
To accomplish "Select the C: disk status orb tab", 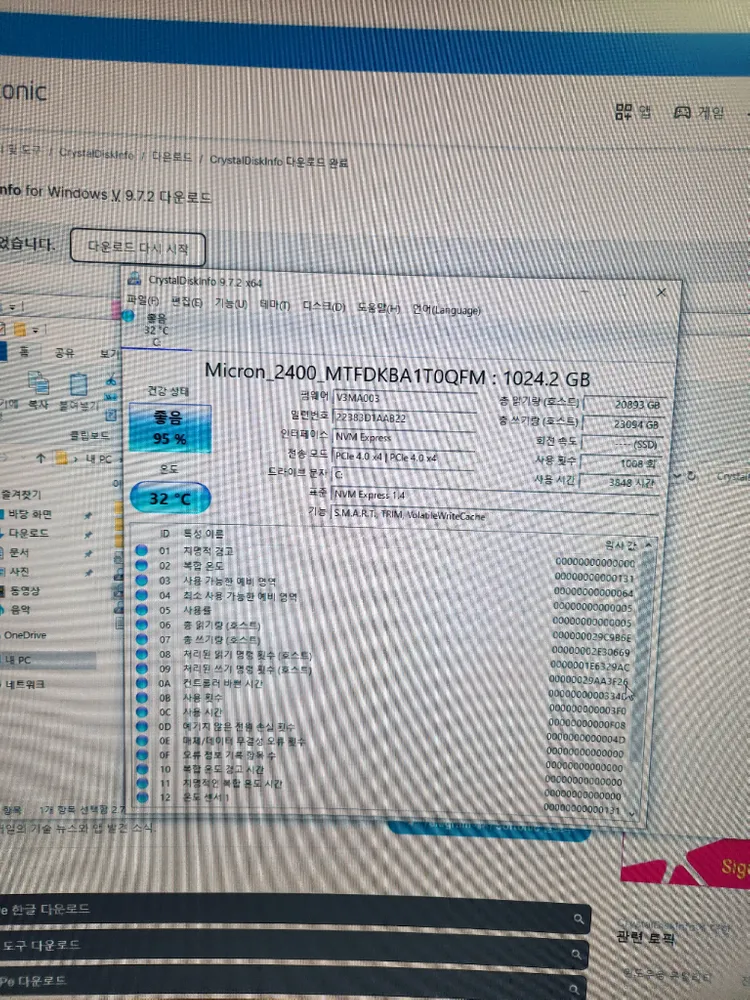I will click(x=129, y=316).
